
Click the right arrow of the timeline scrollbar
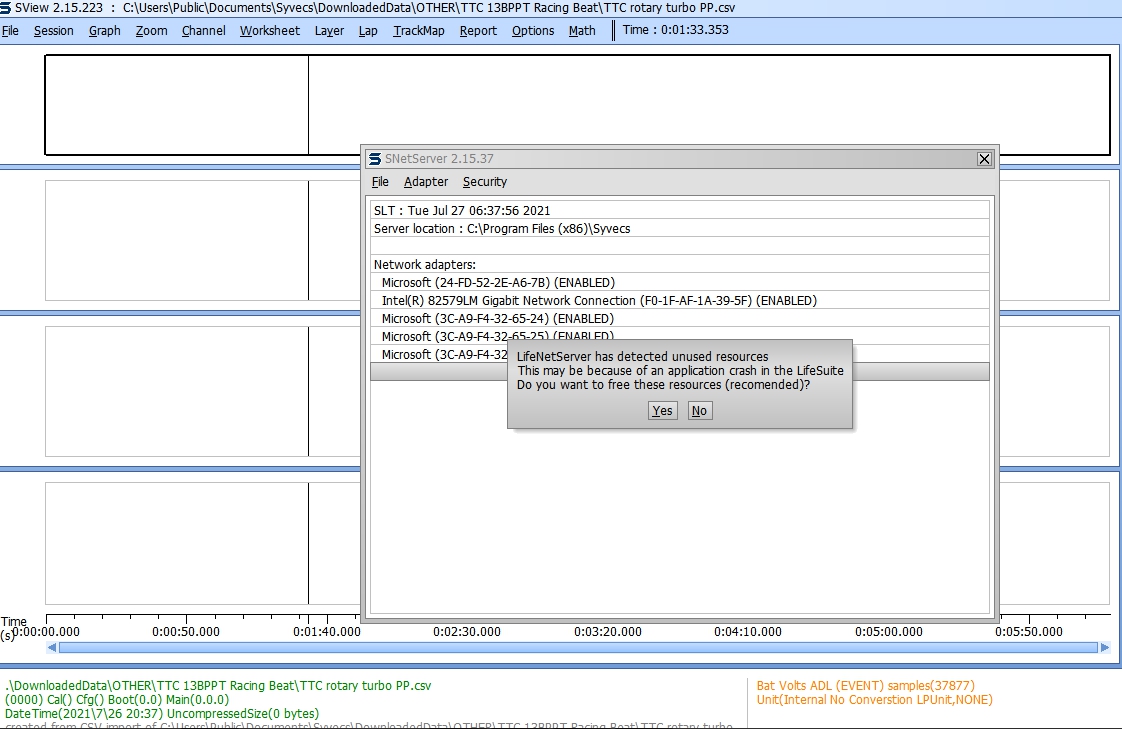tap(1104, 648)
